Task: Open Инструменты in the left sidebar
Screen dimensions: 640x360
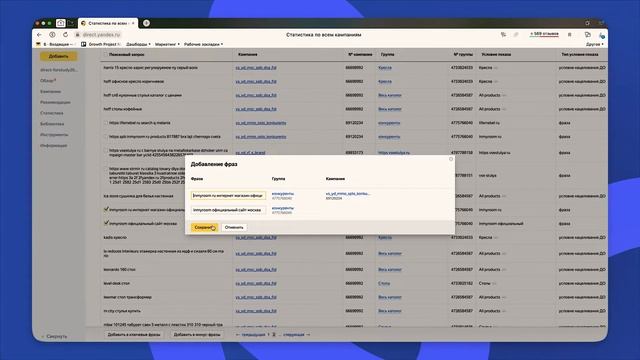Action: [x=54, y=134]
